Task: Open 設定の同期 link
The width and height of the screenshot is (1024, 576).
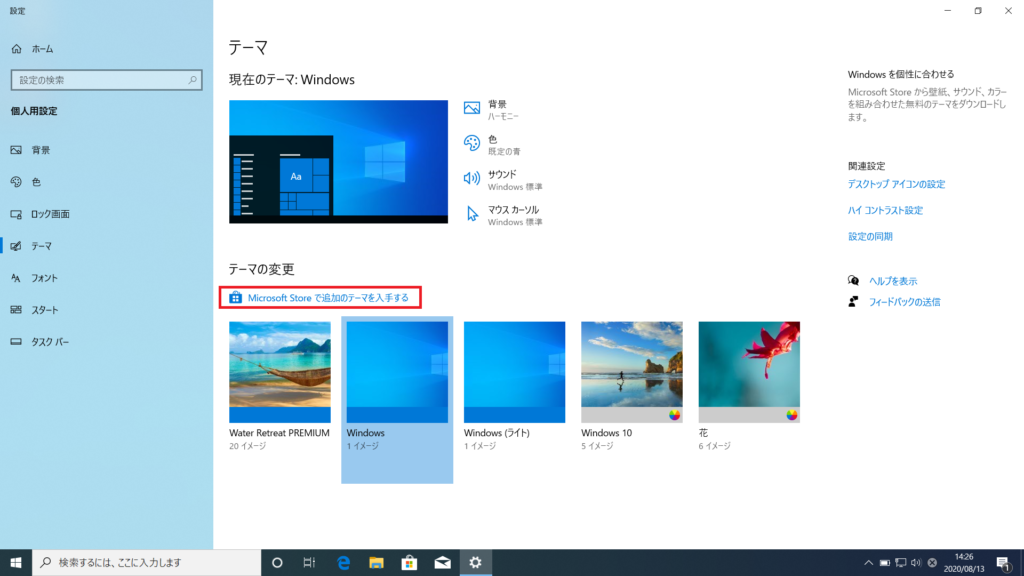Action: [870, 236]
